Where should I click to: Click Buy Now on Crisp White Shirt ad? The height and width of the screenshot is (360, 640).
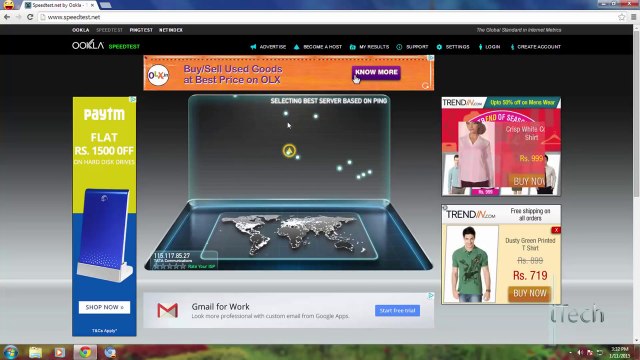pos(527,181)
